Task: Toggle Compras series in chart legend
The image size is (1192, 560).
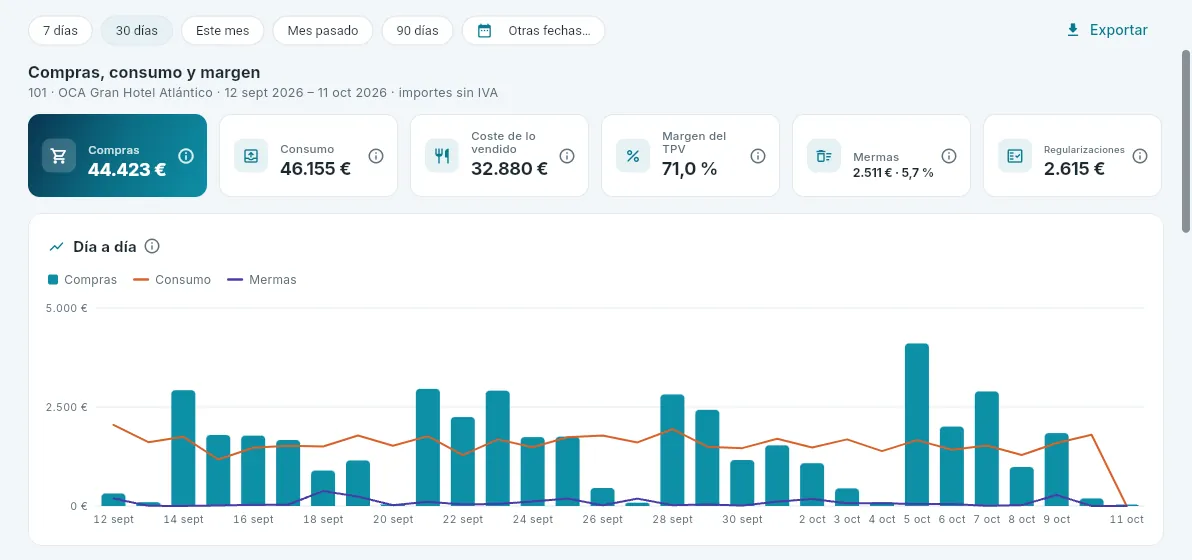Action: click(83, 280)
